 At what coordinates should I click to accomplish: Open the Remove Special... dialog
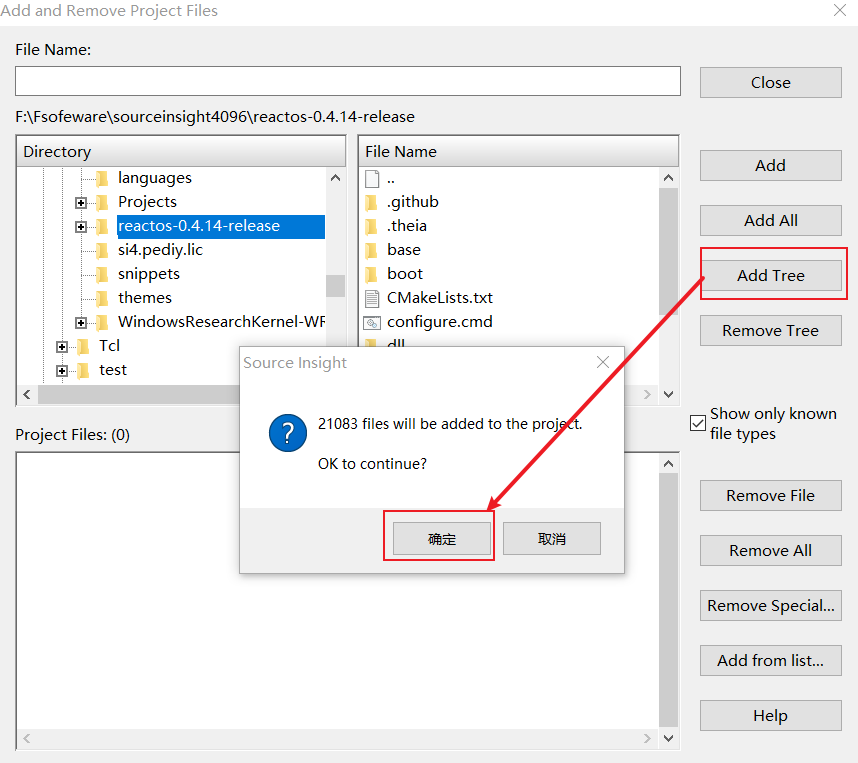point(770,606)
